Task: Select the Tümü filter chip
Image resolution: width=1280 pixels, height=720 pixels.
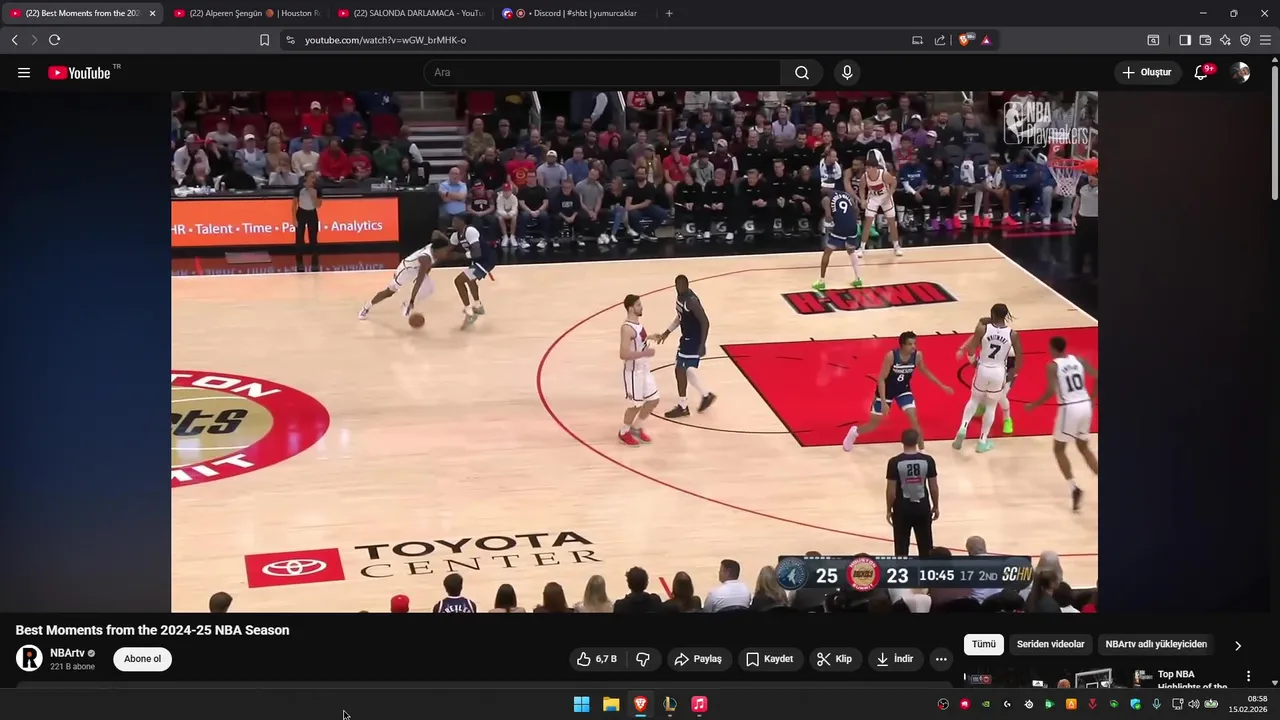Action: (984, 644)
